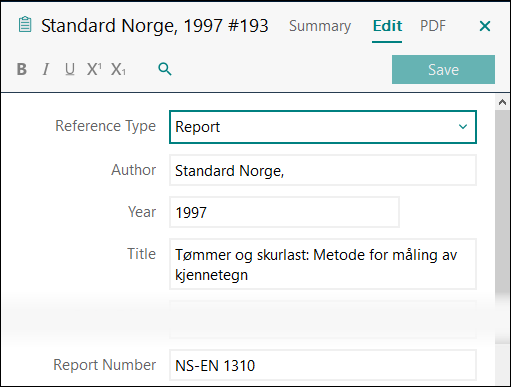Screen dimensions: 511x387
Task: Click the Year label
Action: [x=142, y=212]
